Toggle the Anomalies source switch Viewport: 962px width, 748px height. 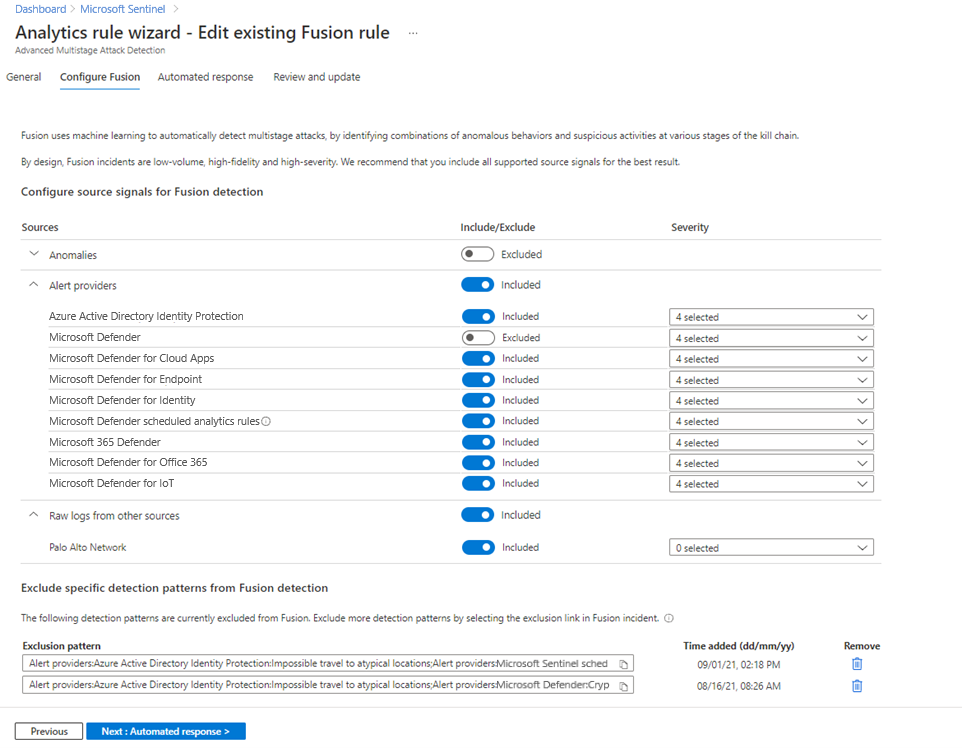[477, 254]
